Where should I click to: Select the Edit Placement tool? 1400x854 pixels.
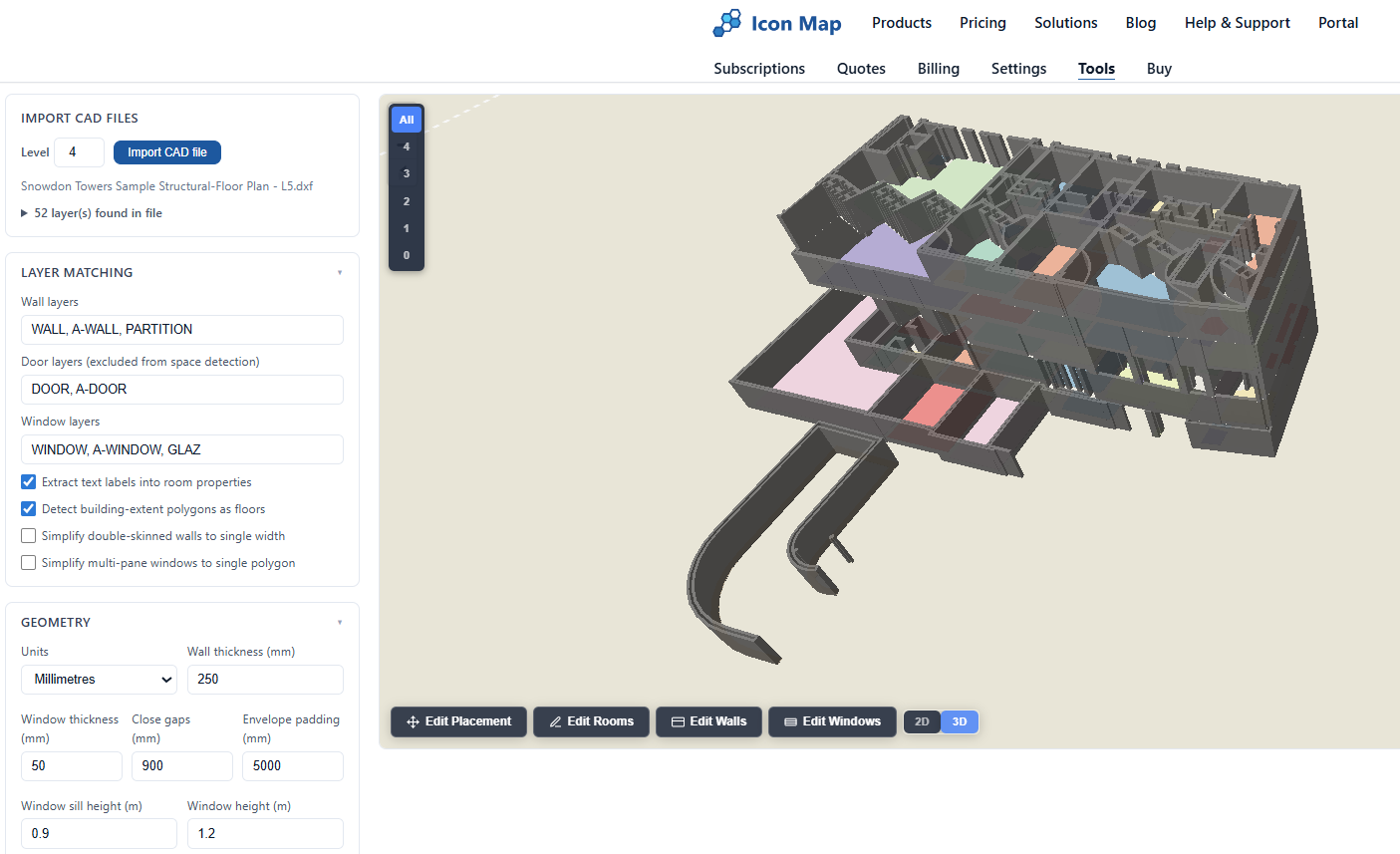tap(458, 721)
